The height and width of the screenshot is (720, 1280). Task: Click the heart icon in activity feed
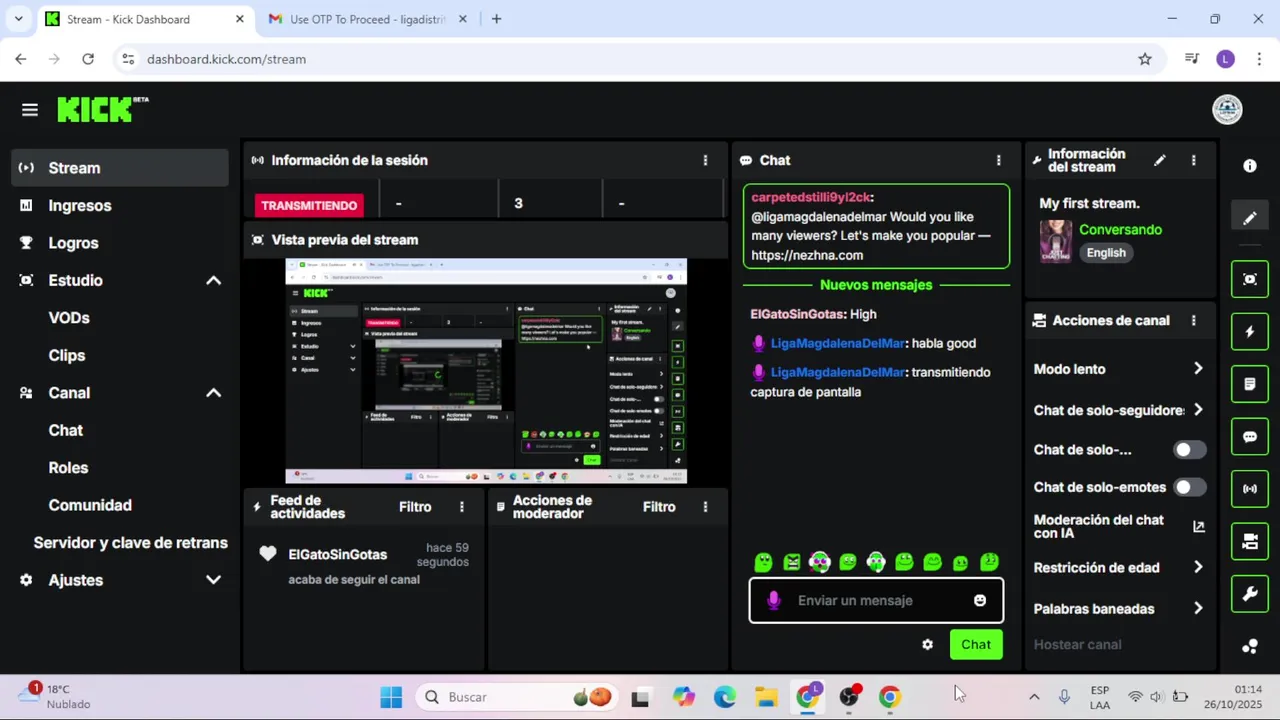coord(267,554)
